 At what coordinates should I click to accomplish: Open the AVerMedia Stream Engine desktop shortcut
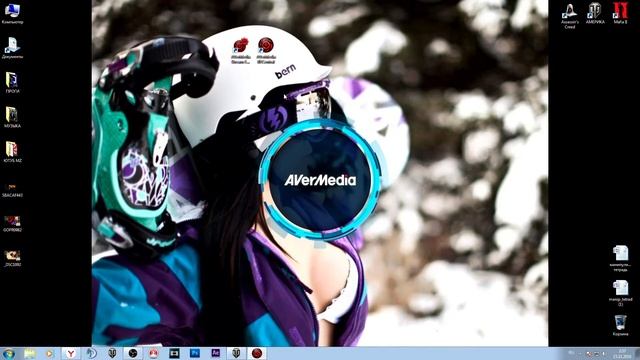coord(241,51)
